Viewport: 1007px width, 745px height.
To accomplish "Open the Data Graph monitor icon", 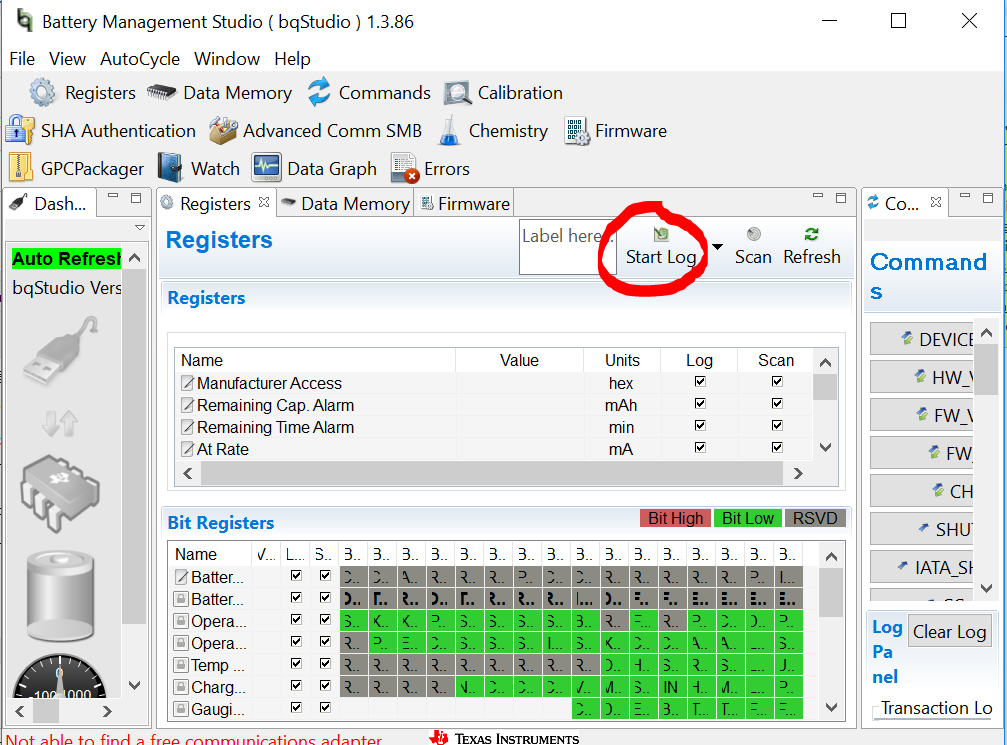I will point(266,168).
